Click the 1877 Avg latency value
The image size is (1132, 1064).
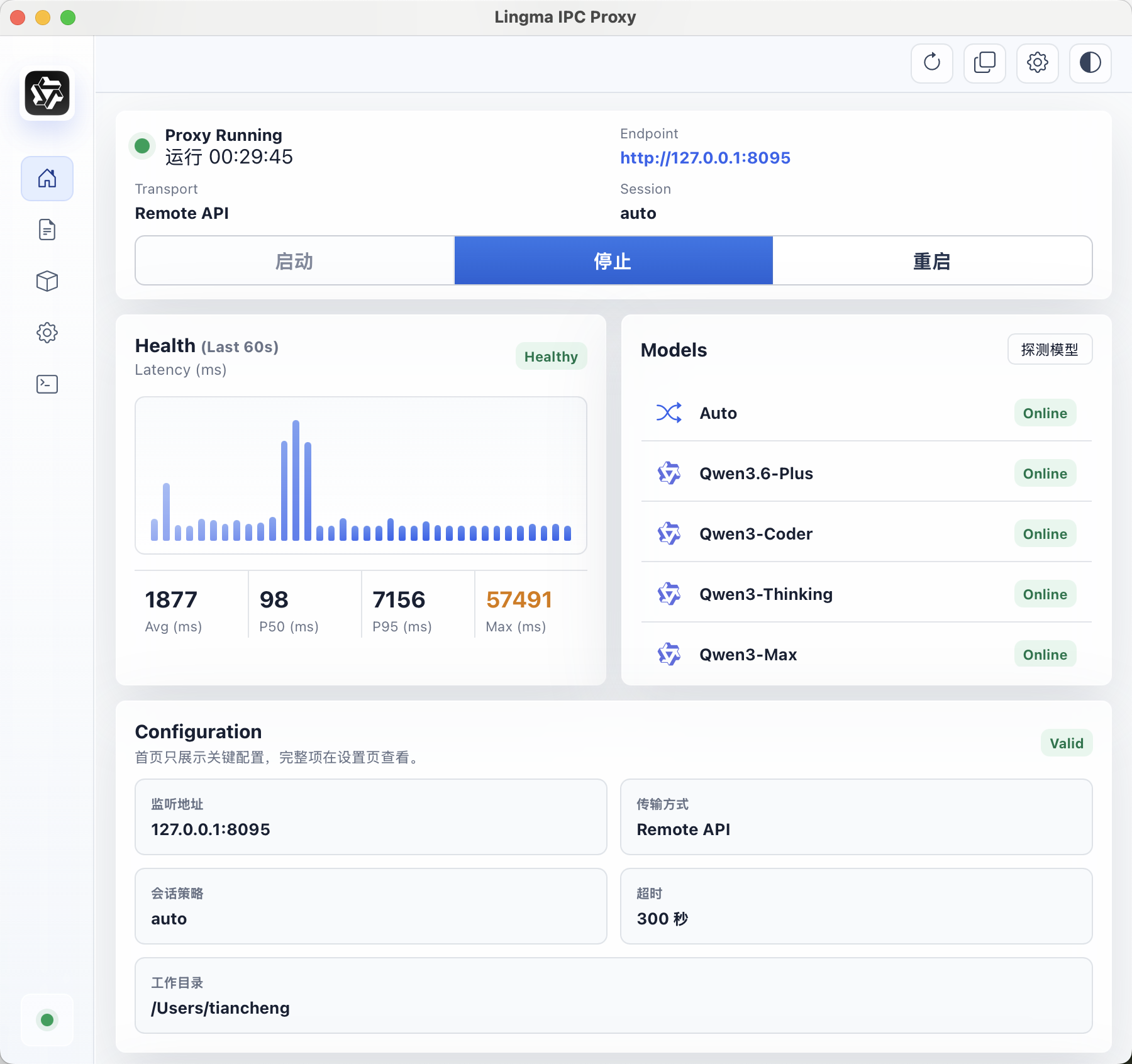[x=171, y=600]
